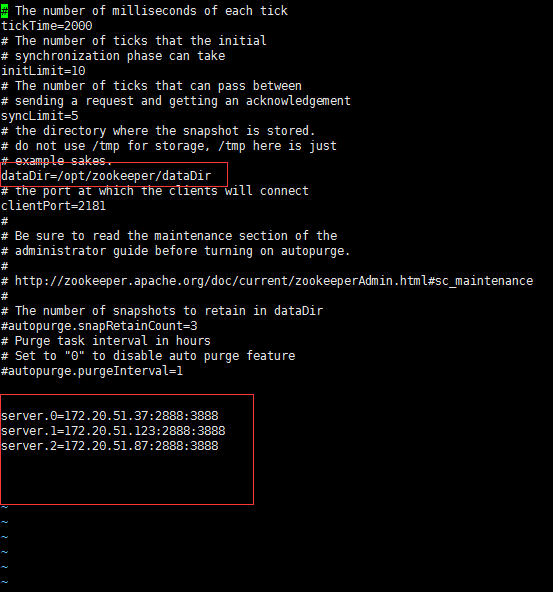Image resolution: width=553 pixels, height=592 pixels.
Task: Click comment 'The number of milliseconds of each tick'
Action: 151,11
